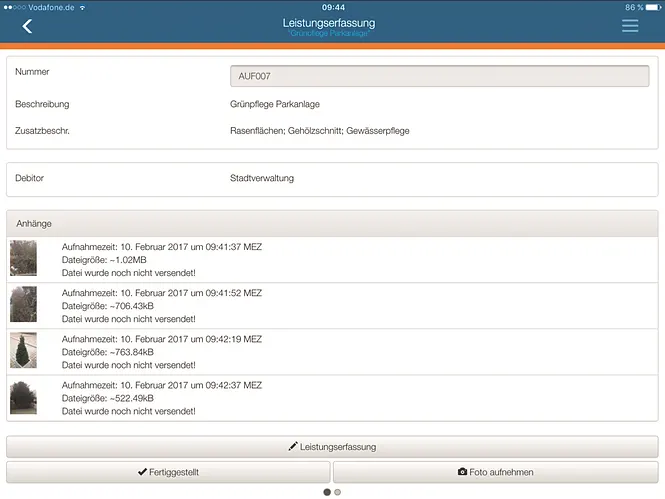Open thumbnail of photo taken 09:41:37
Image resolution: width=665 pixels, height=499 pixels.
point(23,258)
